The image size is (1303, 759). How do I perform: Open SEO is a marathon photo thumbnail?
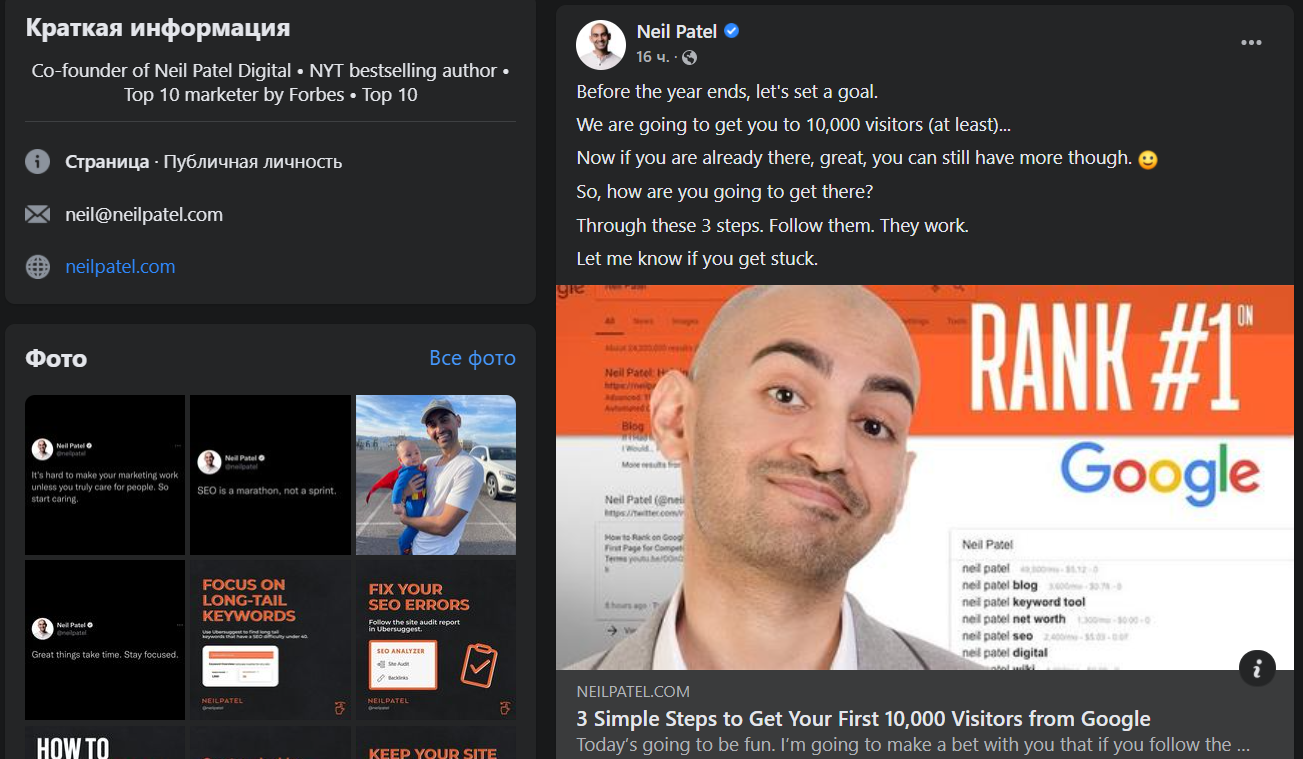[270, 475]
